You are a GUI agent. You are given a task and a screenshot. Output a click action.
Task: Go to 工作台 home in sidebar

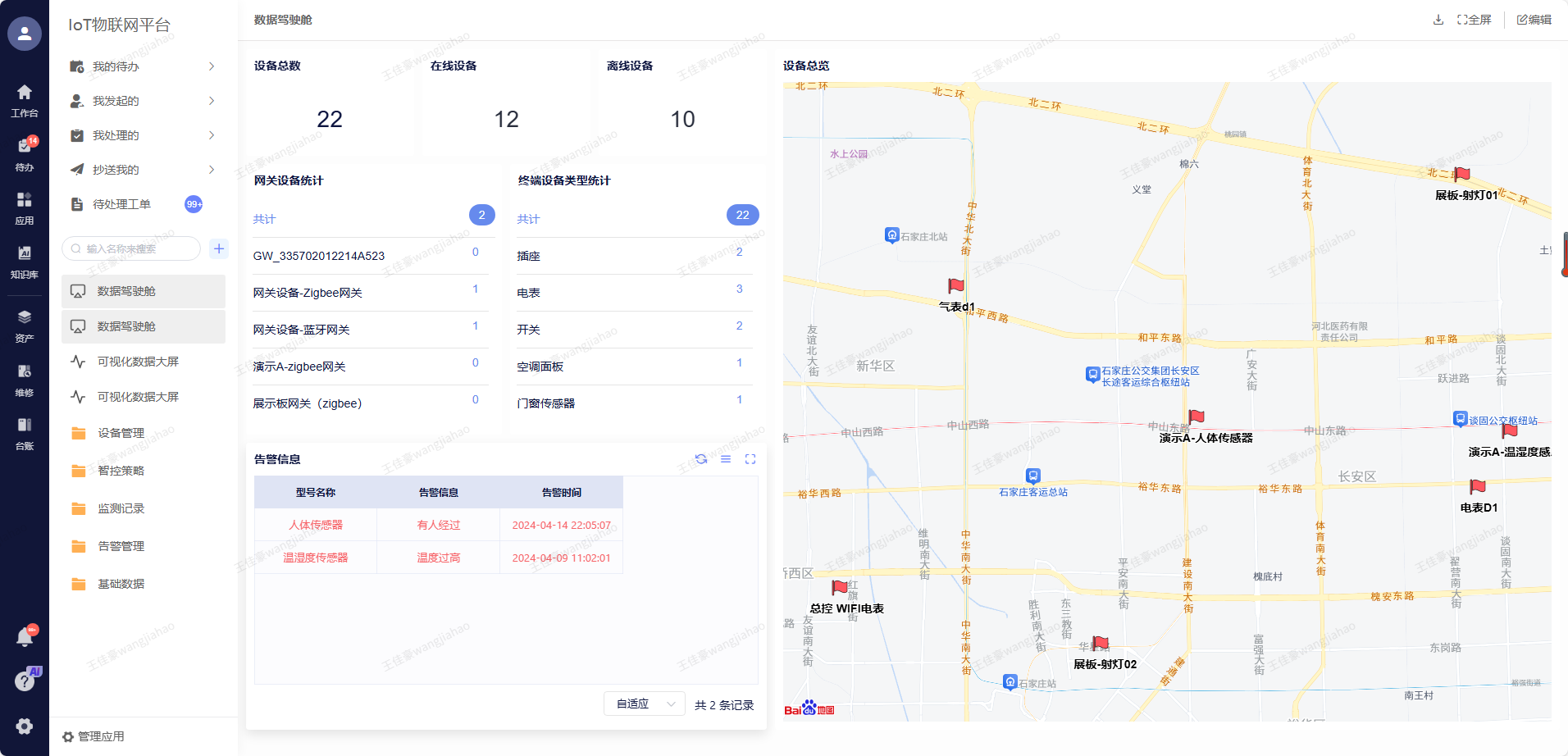(x=25, y=100)
